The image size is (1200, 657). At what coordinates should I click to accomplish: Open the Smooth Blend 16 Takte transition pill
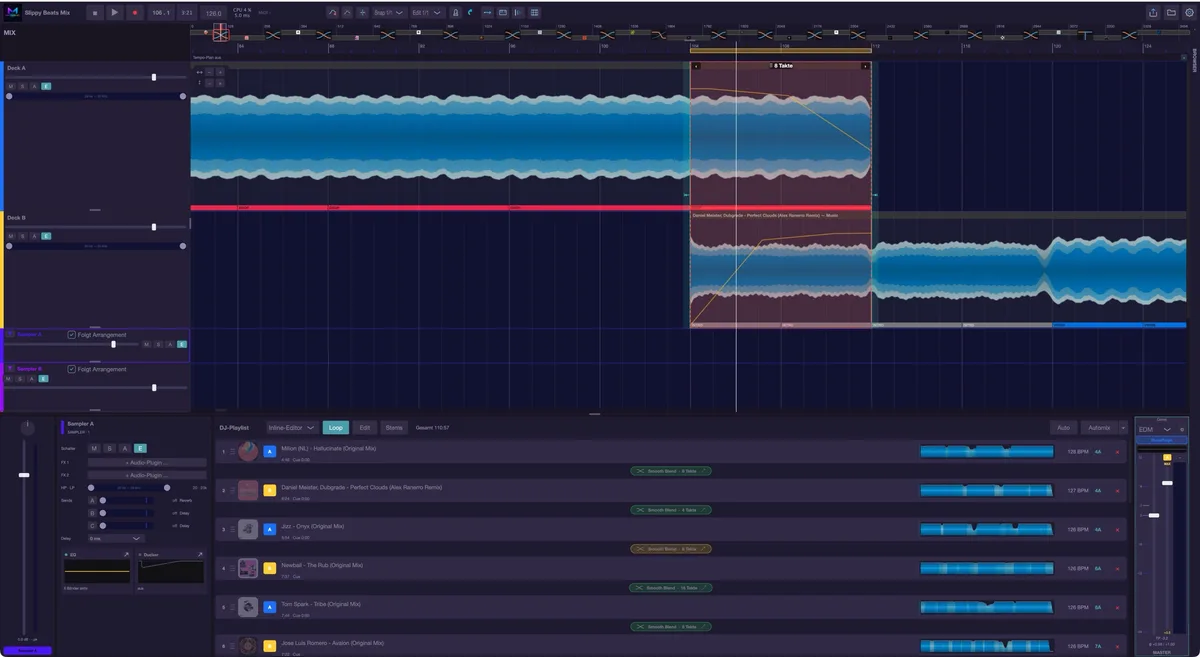click(671, 588)
